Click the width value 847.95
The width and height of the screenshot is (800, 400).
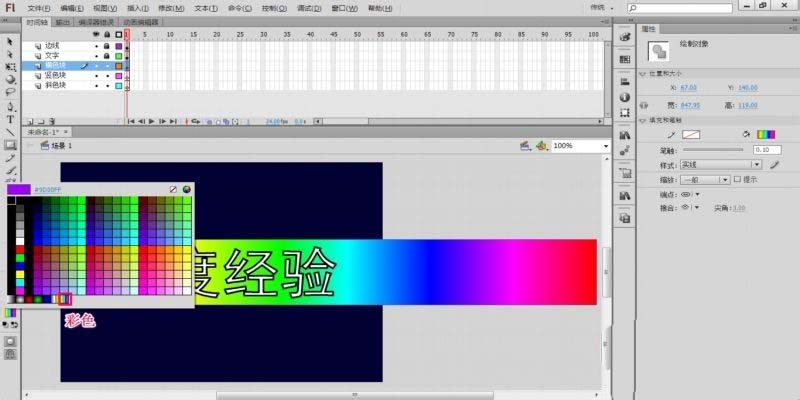690,106
